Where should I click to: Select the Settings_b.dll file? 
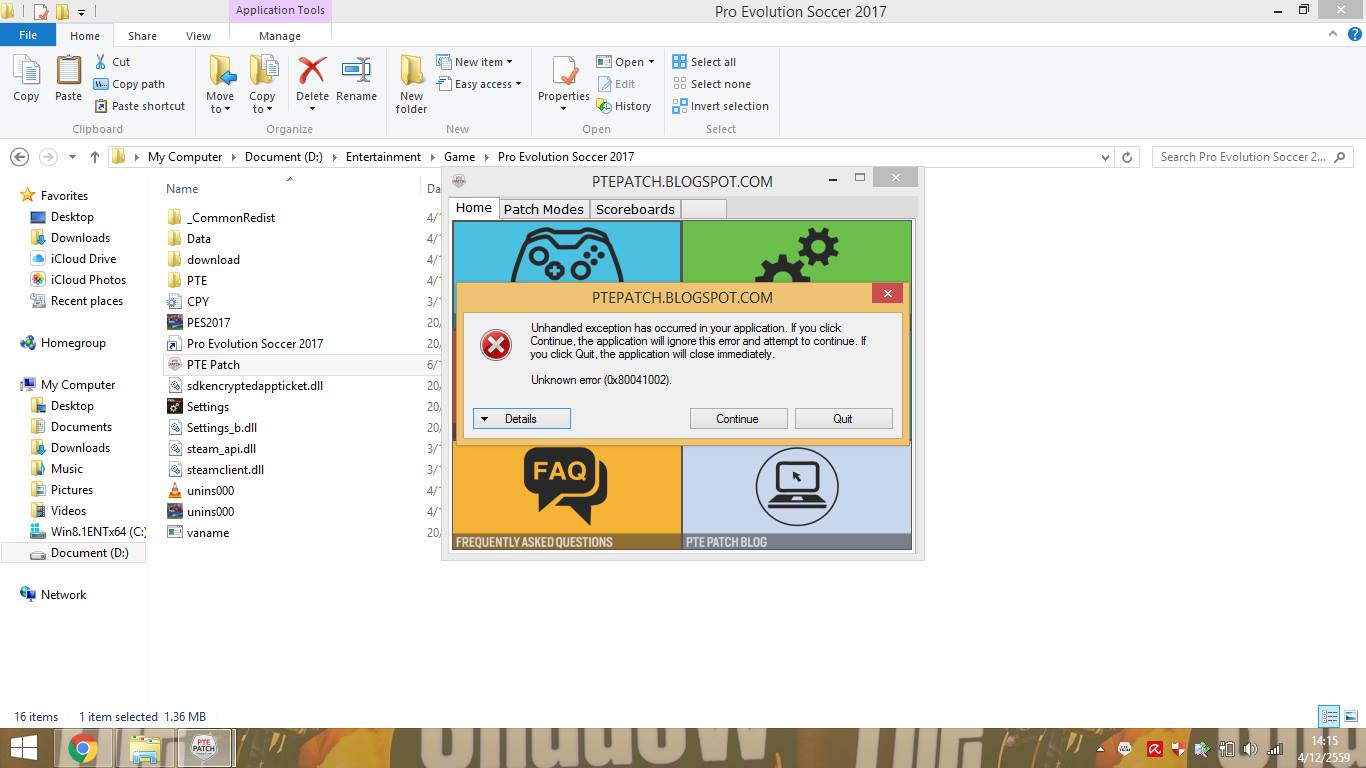coord(221,428)
